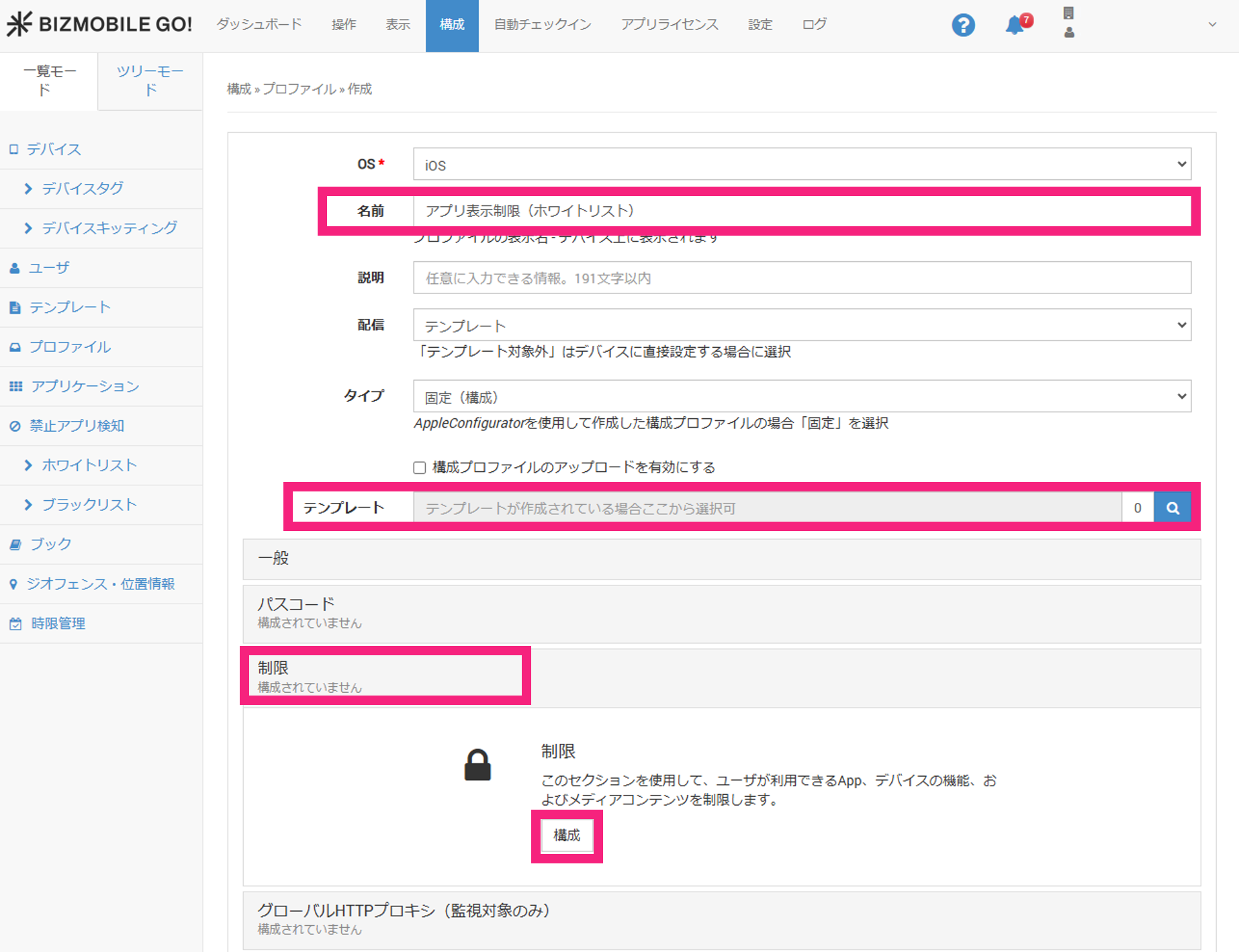The image size is (1239, 952).
Task: Click the user account icon in header
Action: 1068,32
